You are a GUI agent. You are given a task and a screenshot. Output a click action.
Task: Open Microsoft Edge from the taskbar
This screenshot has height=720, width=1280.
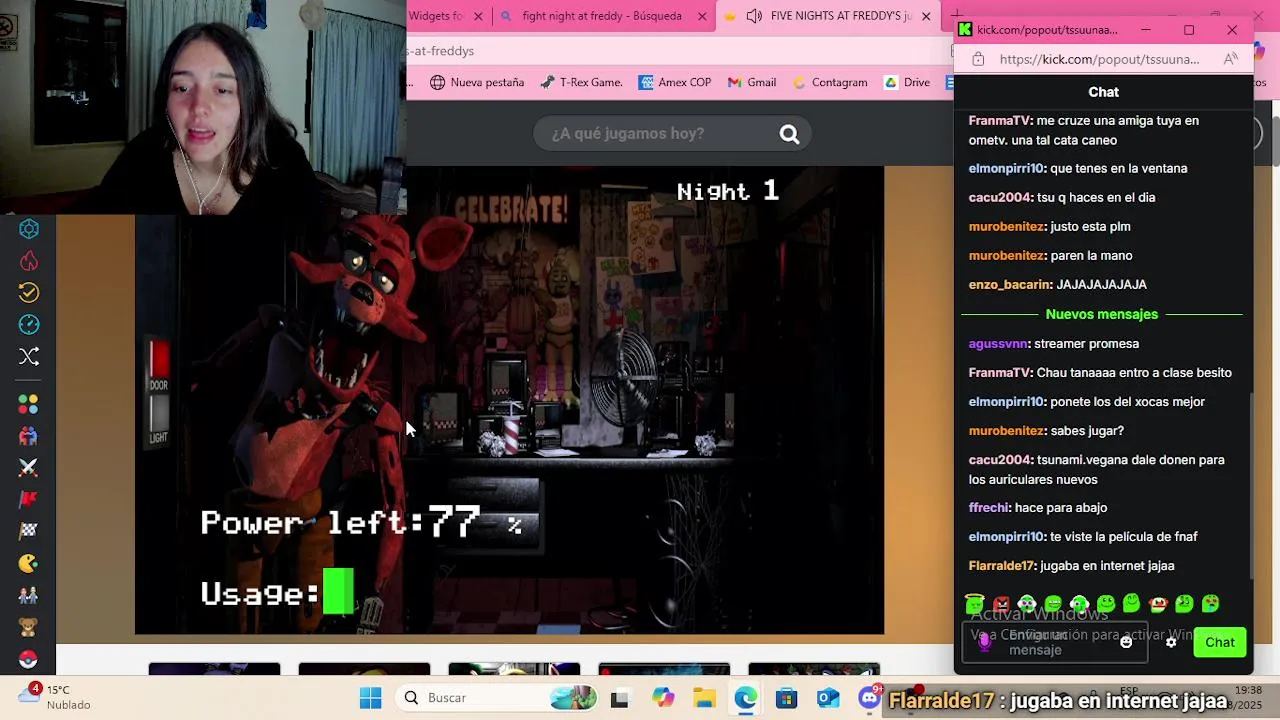click(745, 698)
